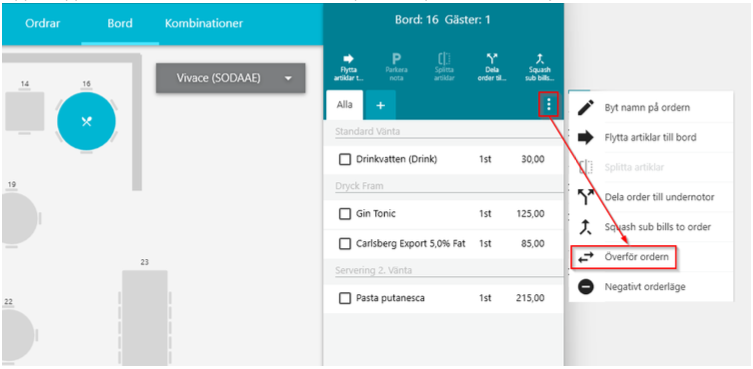Screen dimensions: 753x369
Task: Select table 14 on floor plan
Action: pyautogui.click(x=24, y=111)
